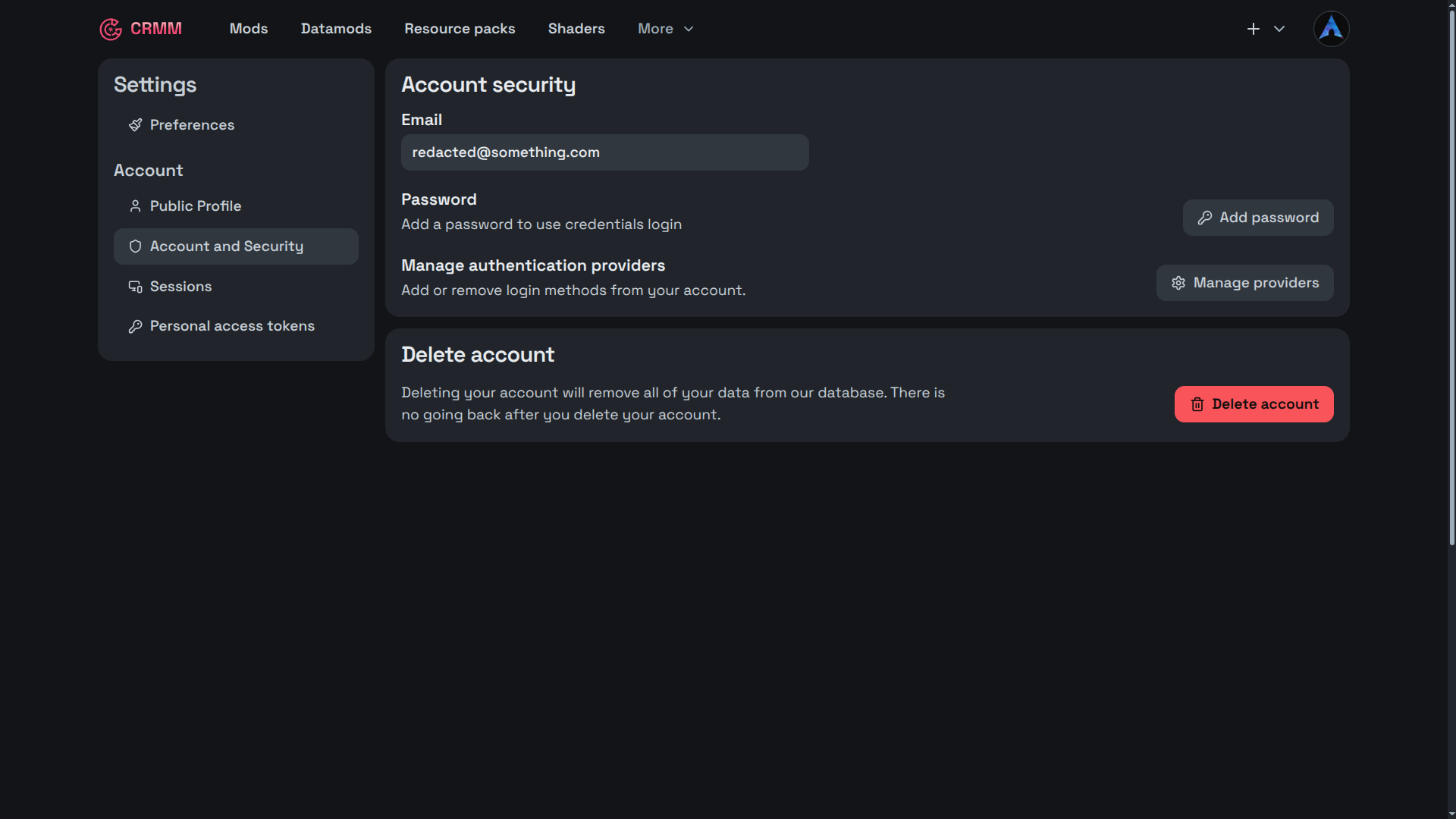This screenshot has width=1456, height=819.
Task: Click the Account section label
Action: click(149, 171)
